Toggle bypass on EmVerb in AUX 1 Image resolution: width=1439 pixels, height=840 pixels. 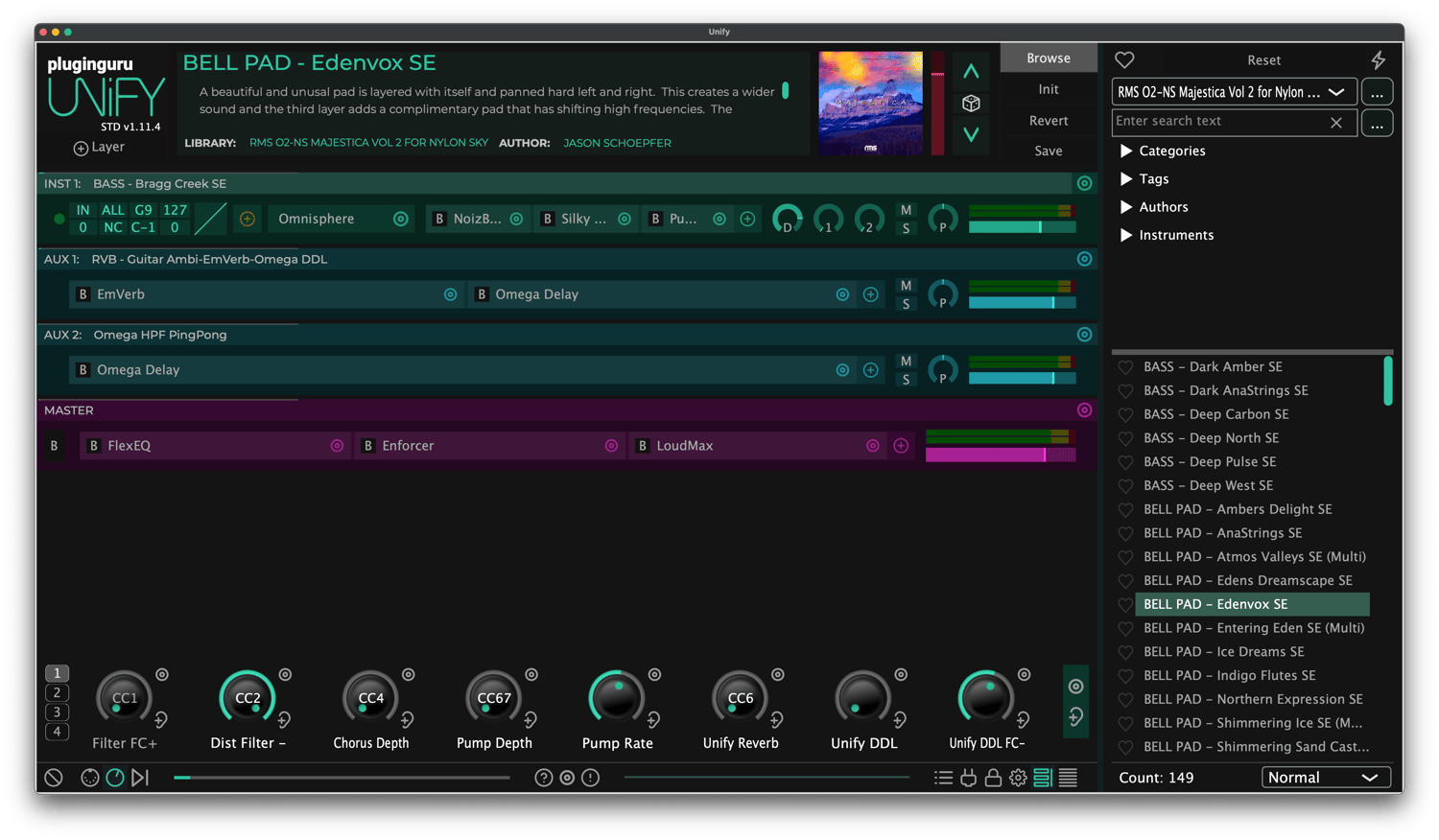83,294
